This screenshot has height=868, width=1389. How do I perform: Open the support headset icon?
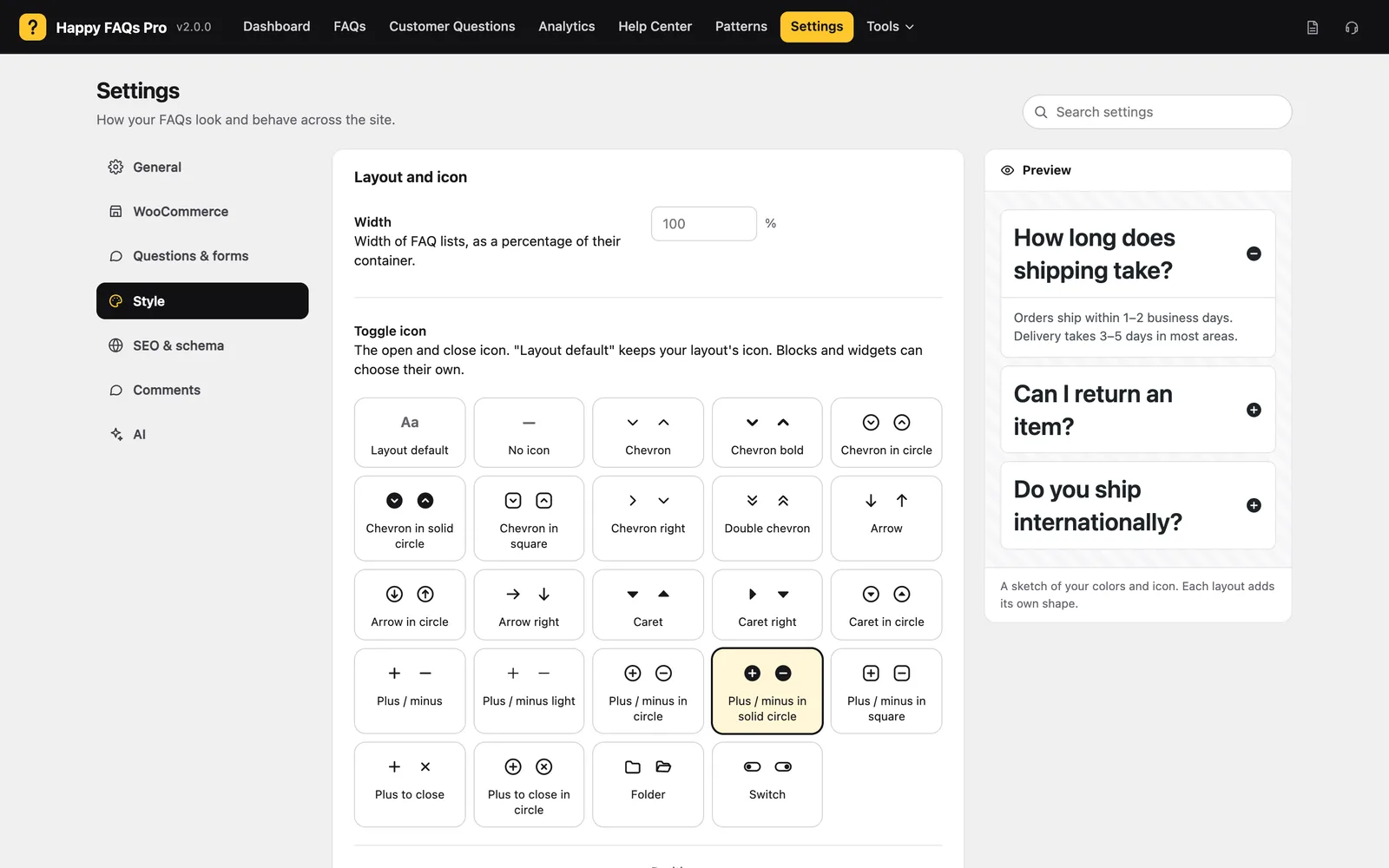1352,28
